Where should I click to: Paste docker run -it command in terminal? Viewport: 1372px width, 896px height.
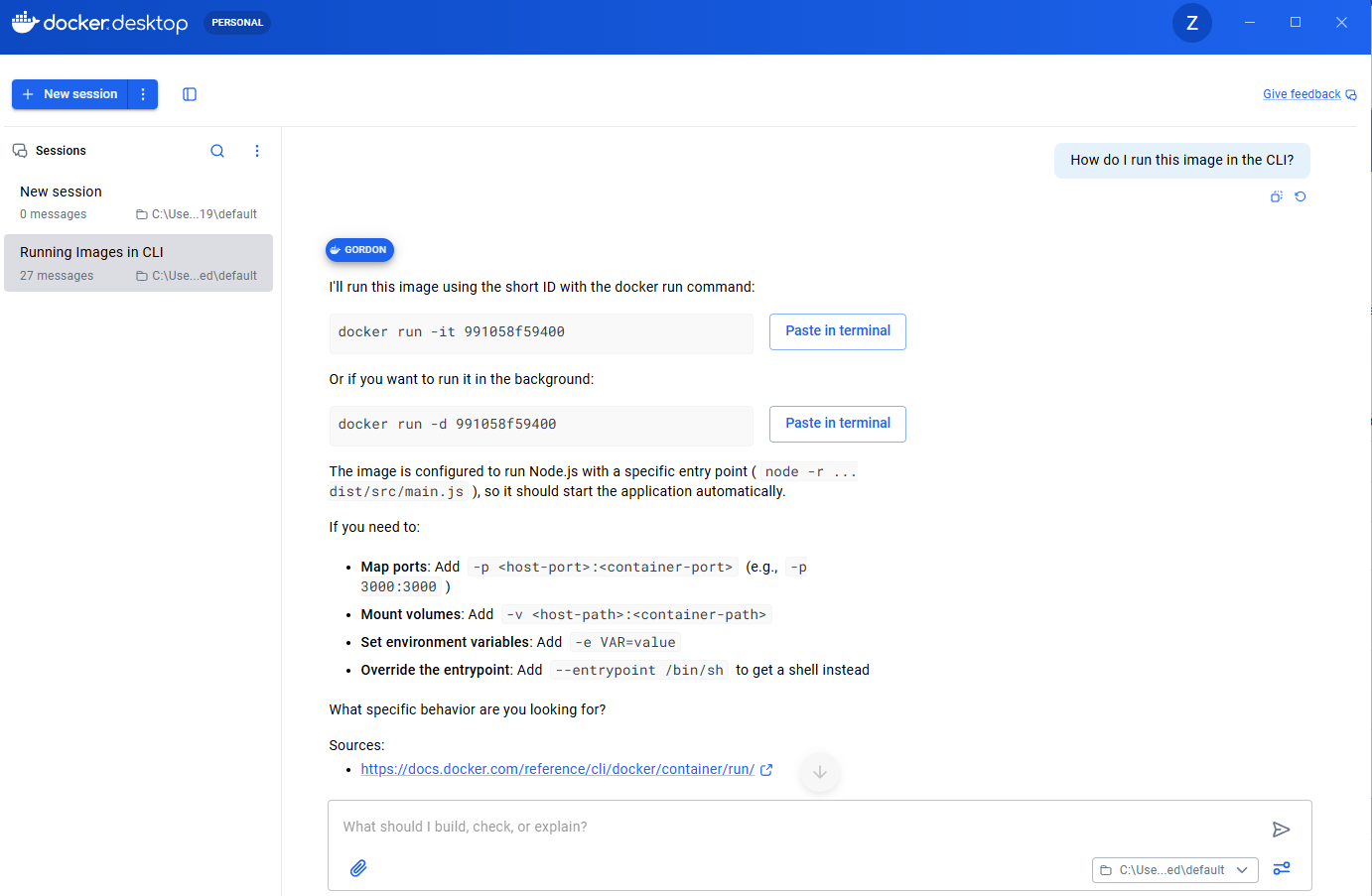coord(838,331)
